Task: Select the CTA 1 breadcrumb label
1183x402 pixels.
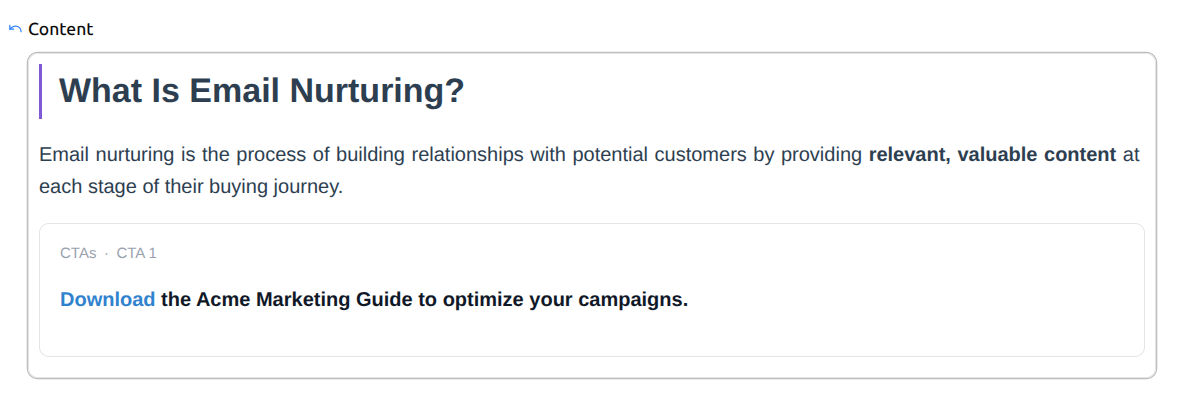Action: coord(136,253)
